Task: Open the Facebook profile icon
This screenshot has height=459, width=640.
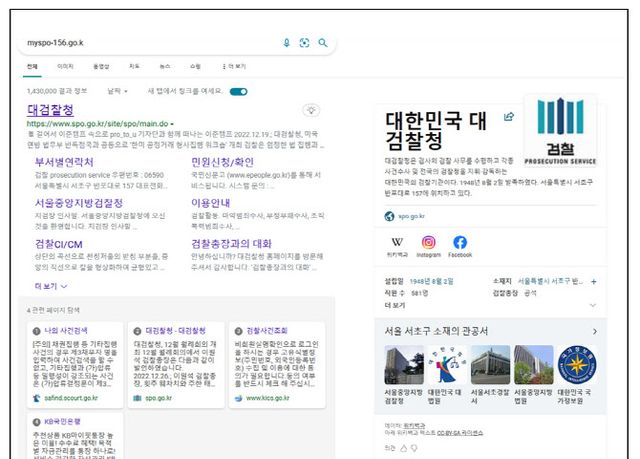Action: pyautogui.click(x=460, y=242)
